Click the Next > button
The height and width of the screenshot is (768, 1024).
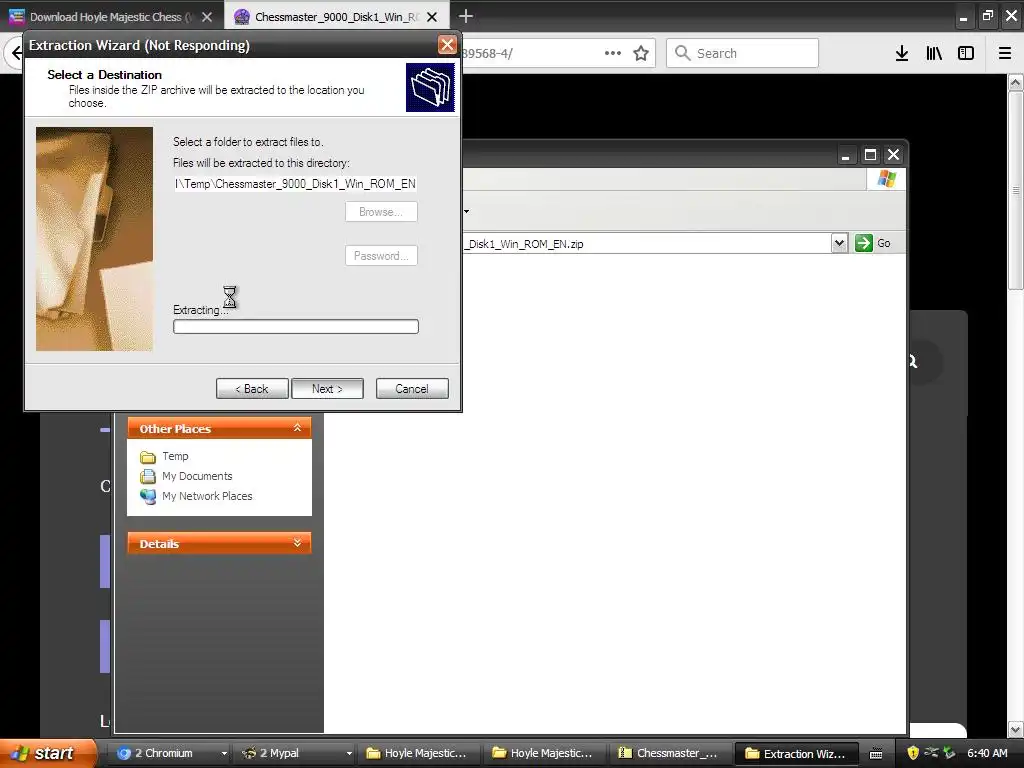pyautogui.click(x=327, y=389)
